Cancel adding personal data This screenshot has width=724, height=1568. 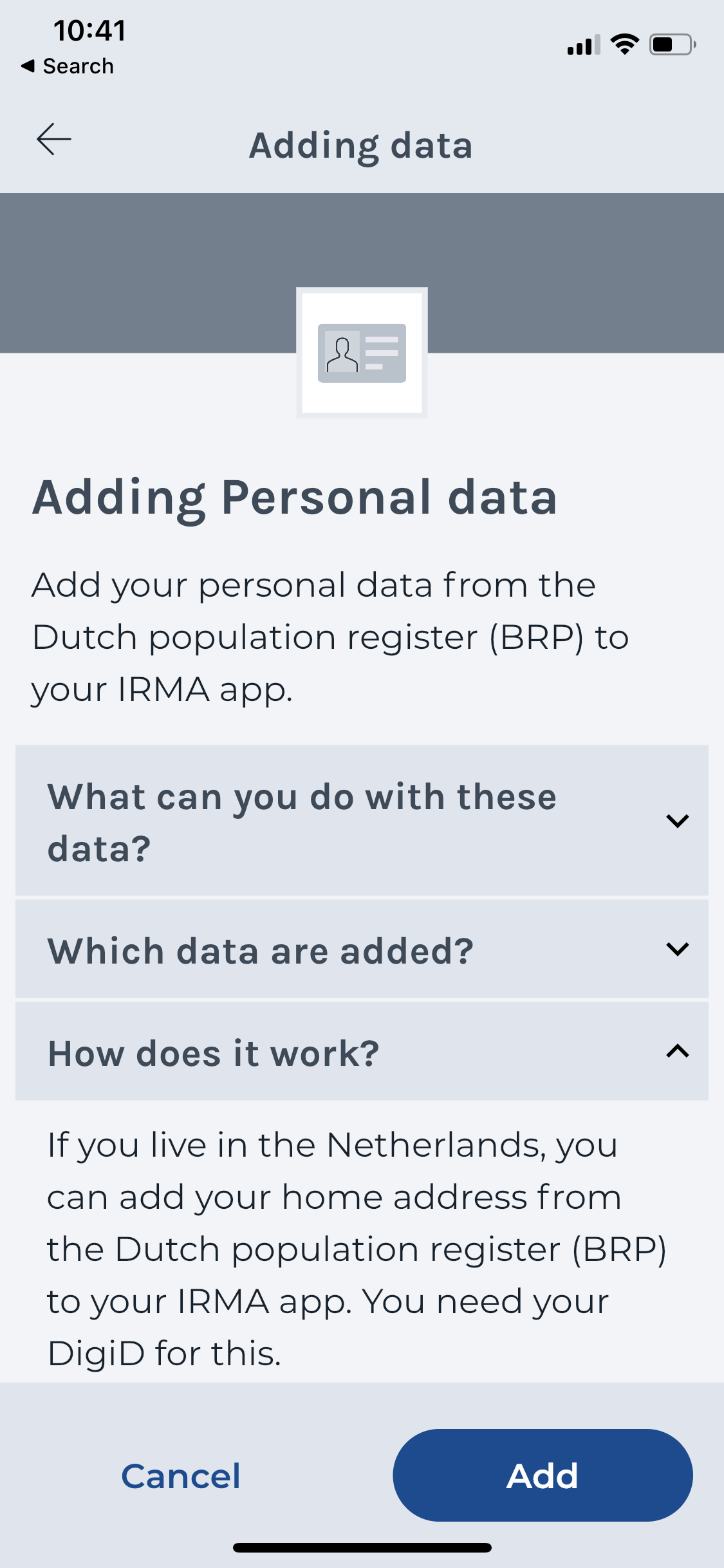181,1476
